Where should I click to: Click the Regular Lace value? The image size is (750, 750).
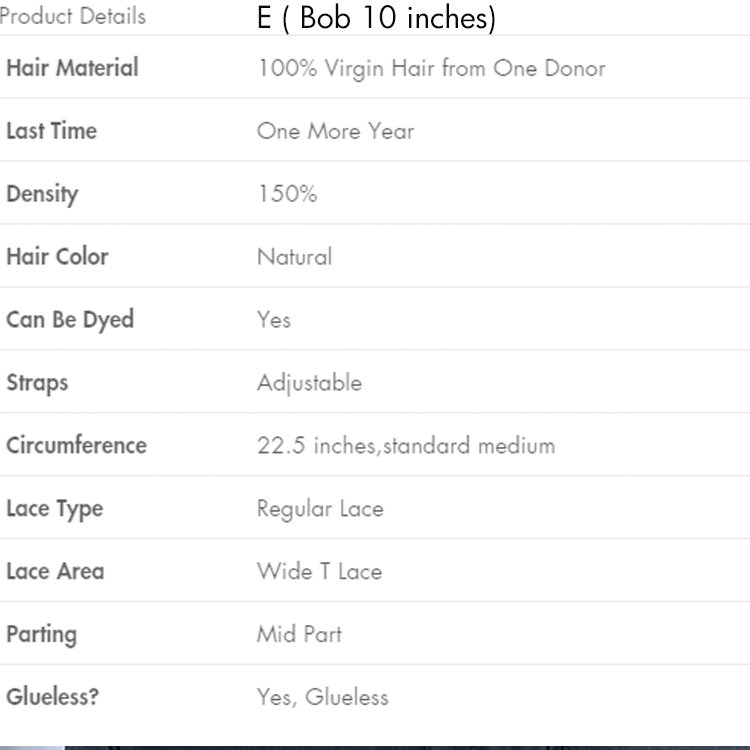click(x=320, y=509)
